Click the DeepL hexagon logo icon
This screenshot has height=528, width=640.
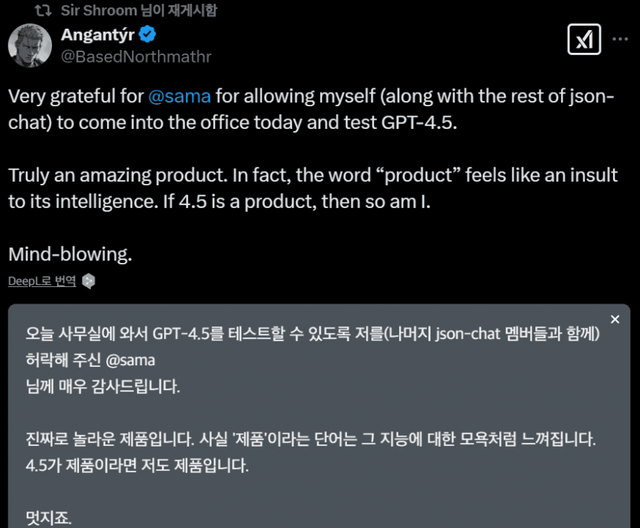pos(89,281)
